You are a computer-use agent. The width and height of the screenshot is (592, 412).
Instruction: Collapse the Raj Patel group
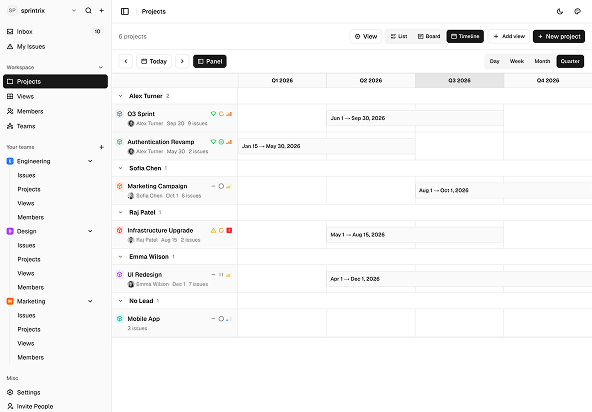[120, 212]
